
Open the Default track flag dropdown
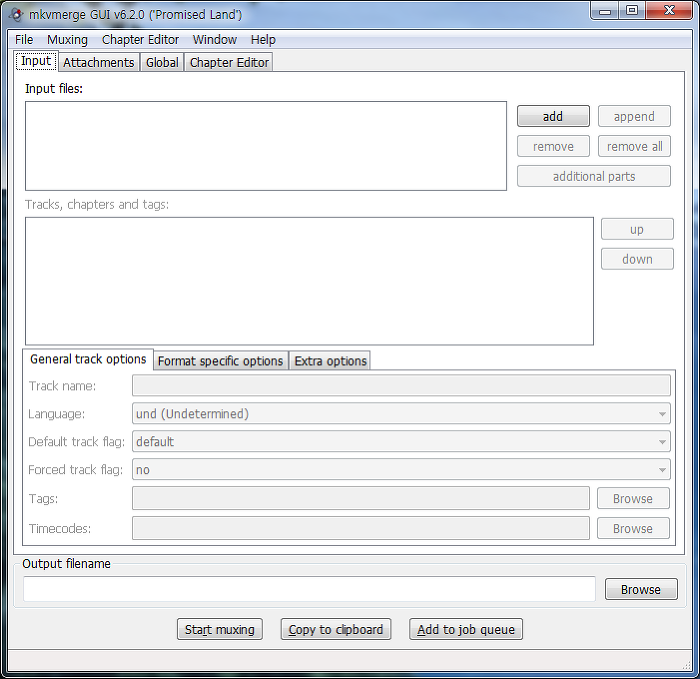click(x=401, y=442)
